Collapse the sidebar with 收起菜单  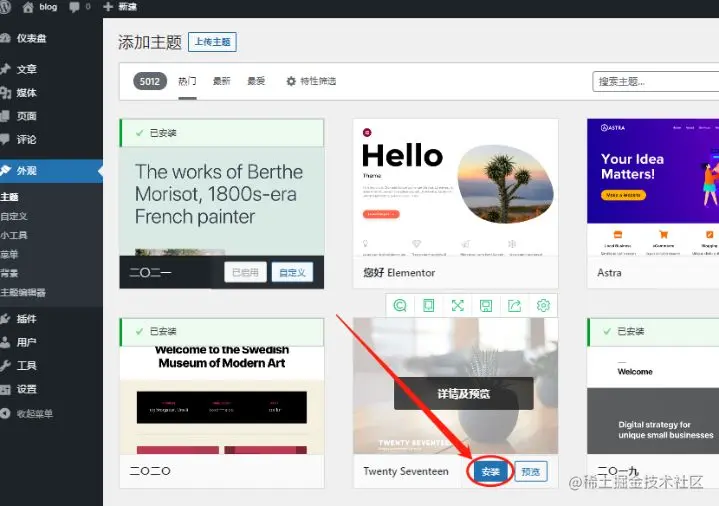click(x=27, y=413)
